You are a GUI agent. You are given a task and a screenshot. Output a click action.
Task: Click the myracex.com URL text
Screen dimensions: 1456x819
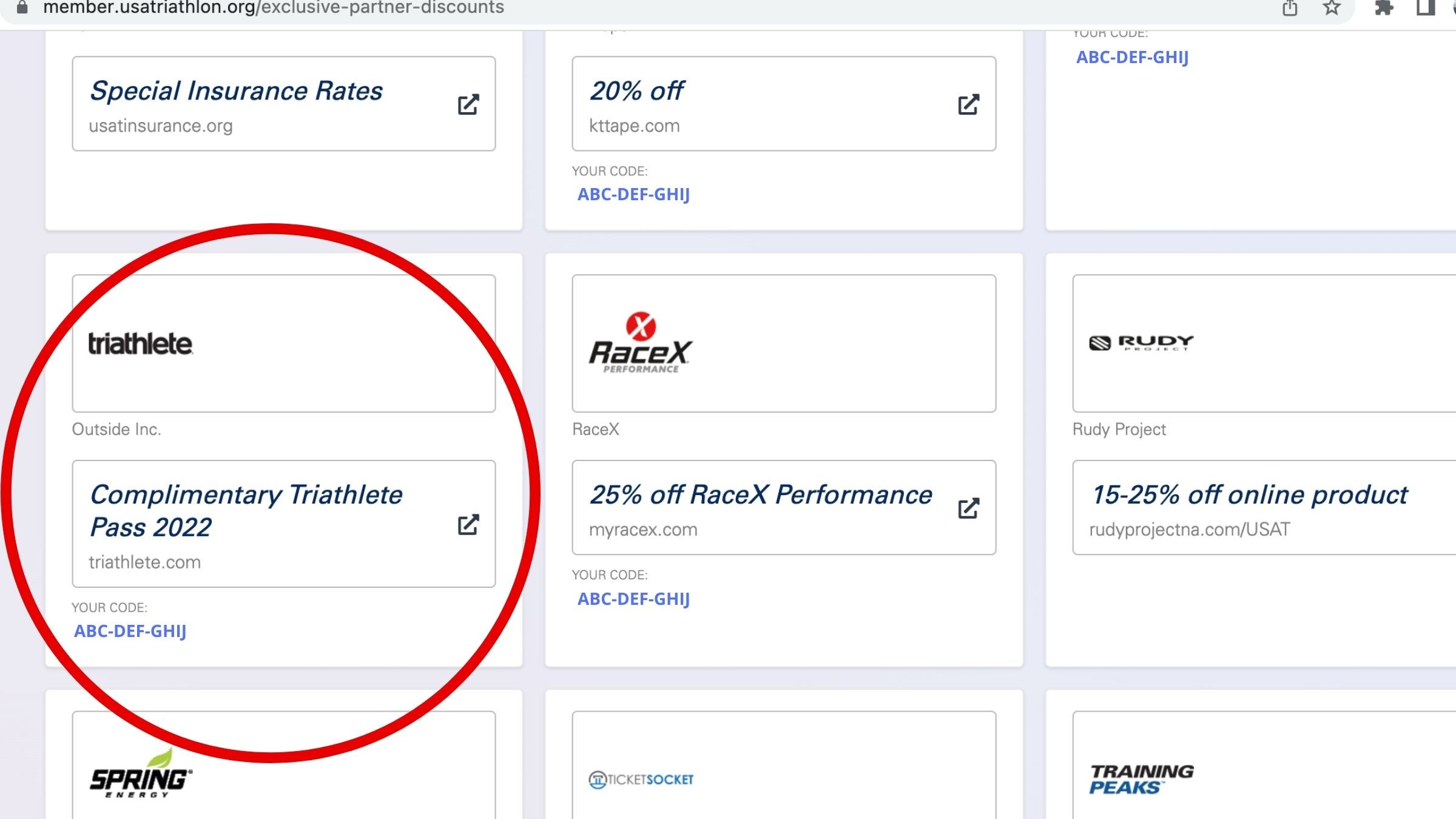(x=643, y=529)
